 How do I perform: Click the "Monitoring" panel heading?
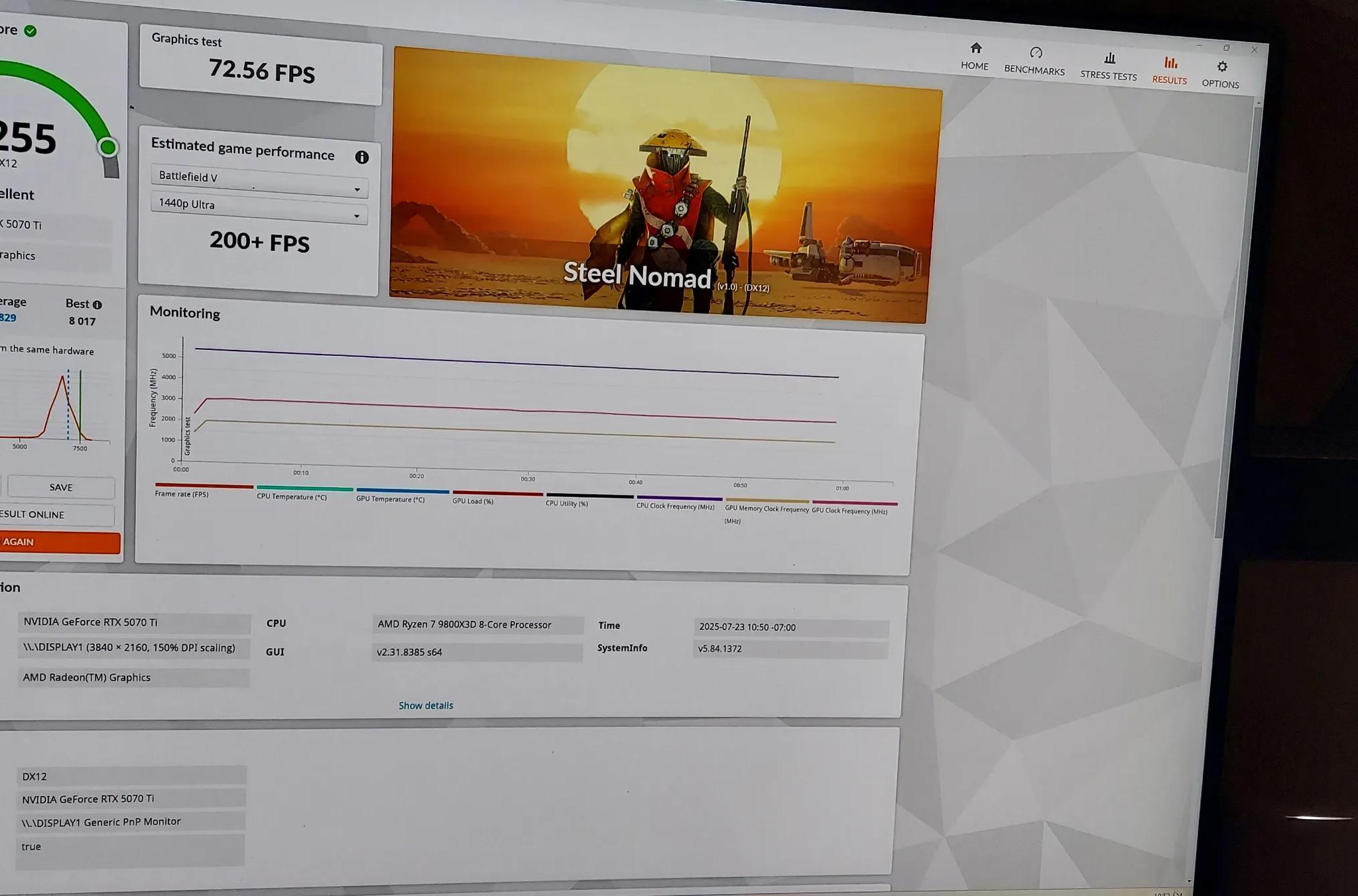pyautogui.click(x=185, y=313)
